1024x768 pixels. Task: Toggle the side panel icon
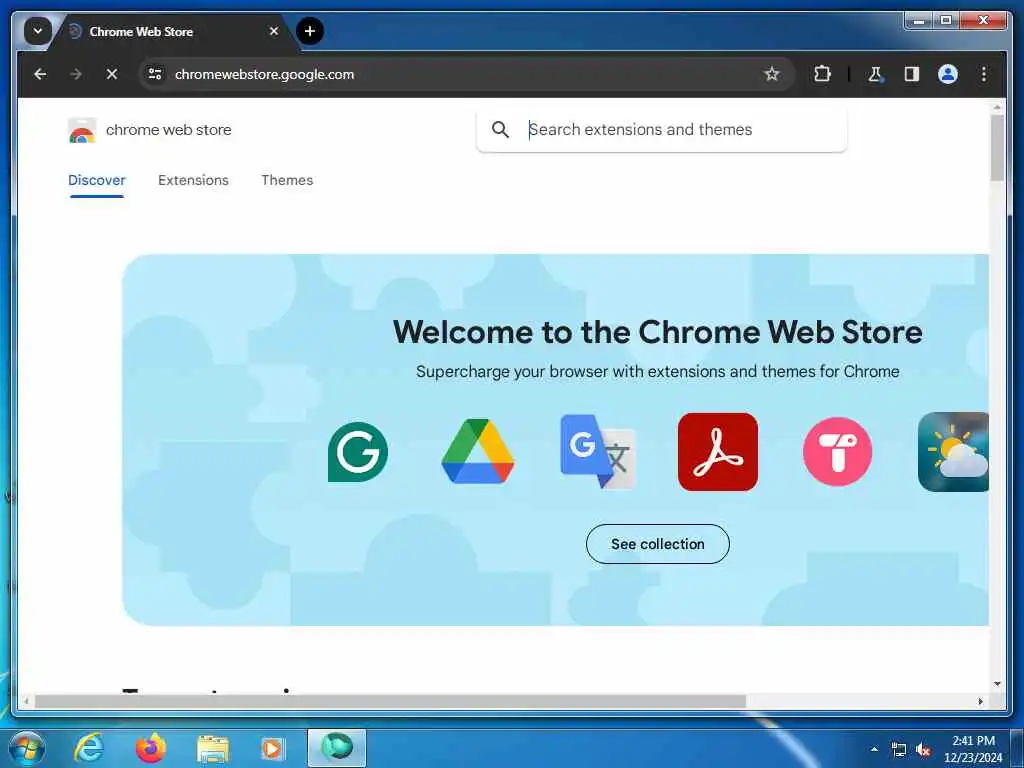click(x=912, y=74)
